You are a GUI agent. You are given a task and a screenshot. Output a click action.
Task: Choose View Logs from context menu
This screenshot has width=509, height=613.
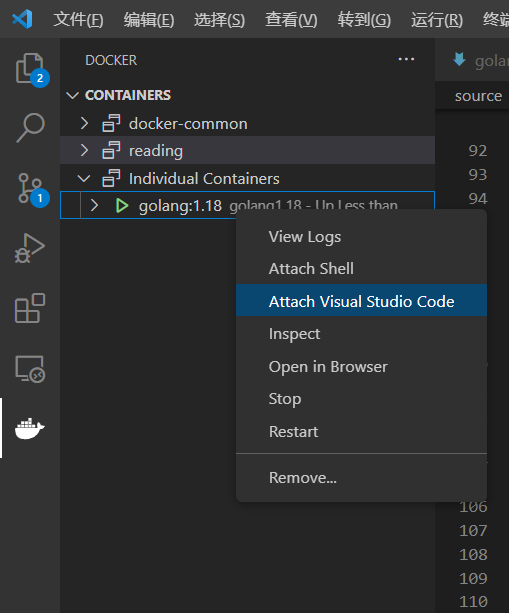(361, 237)
